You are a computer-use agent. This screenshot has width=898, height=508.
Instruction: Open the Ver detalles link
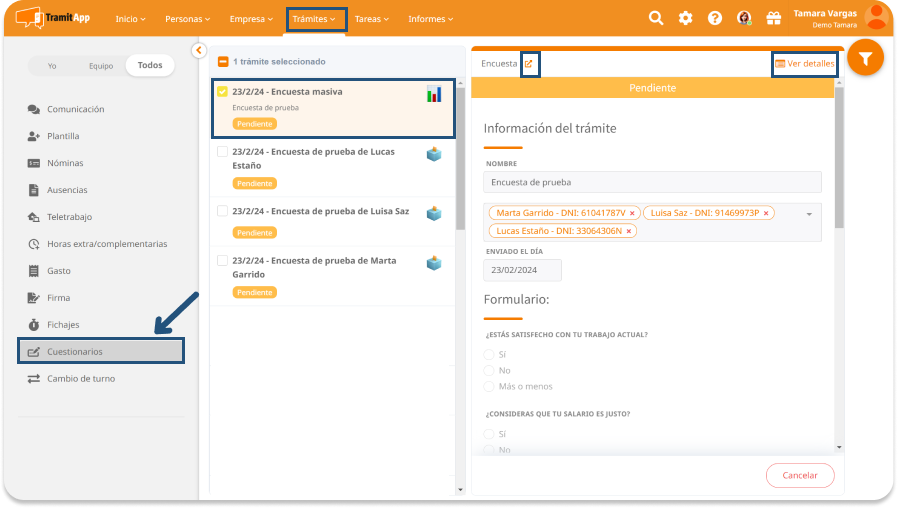click(805, 63)
